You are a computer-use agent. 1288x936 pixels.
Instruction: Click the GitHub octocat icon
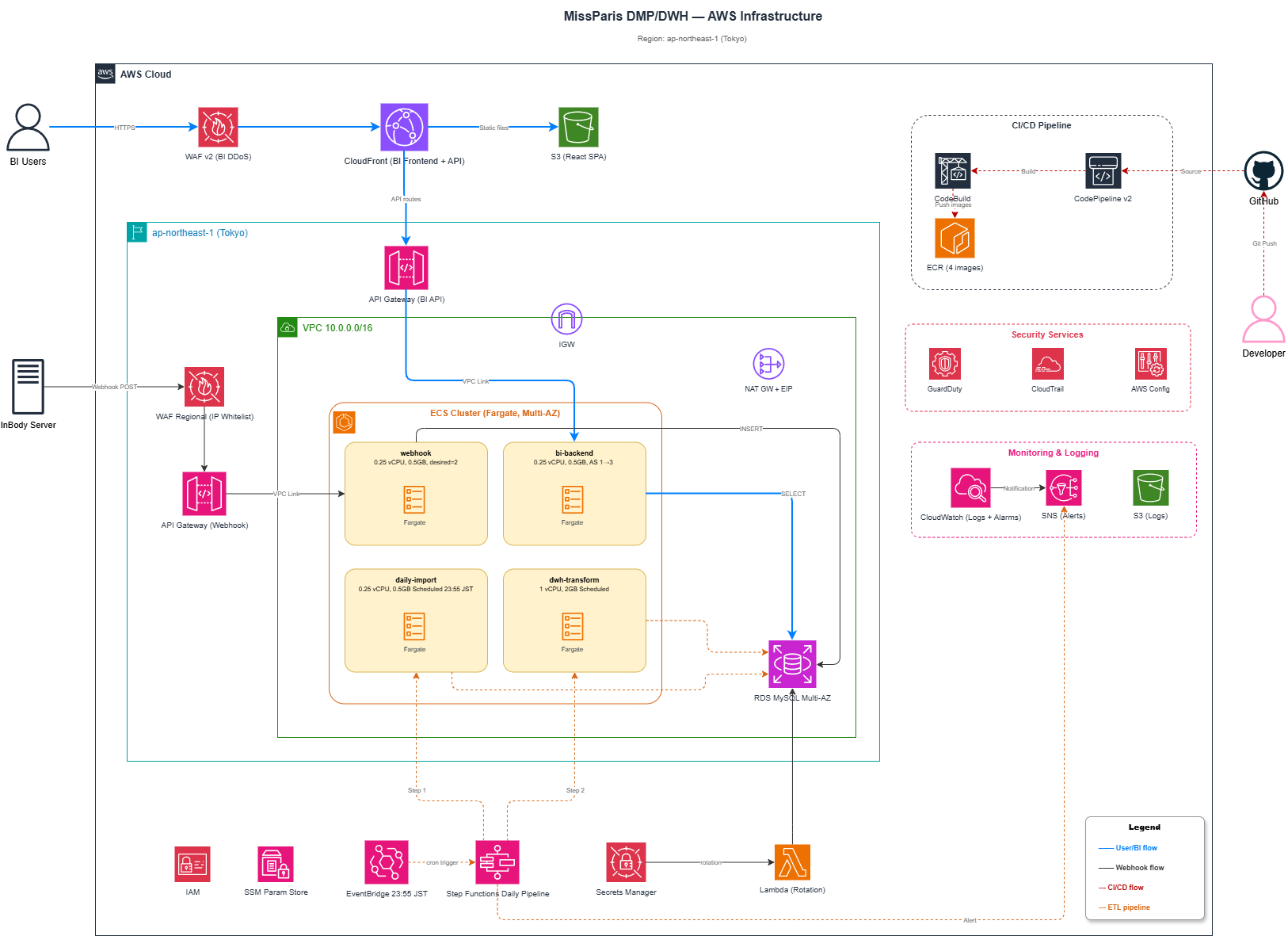coord(1263,171)
